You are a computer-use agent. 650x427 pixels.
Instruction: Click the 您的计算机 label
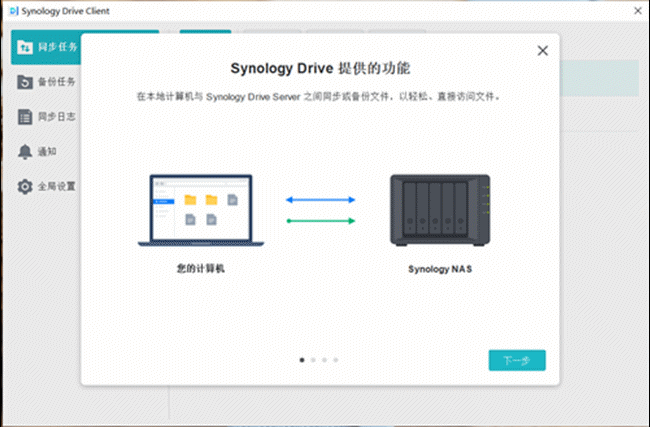click(x=201, y=269)
